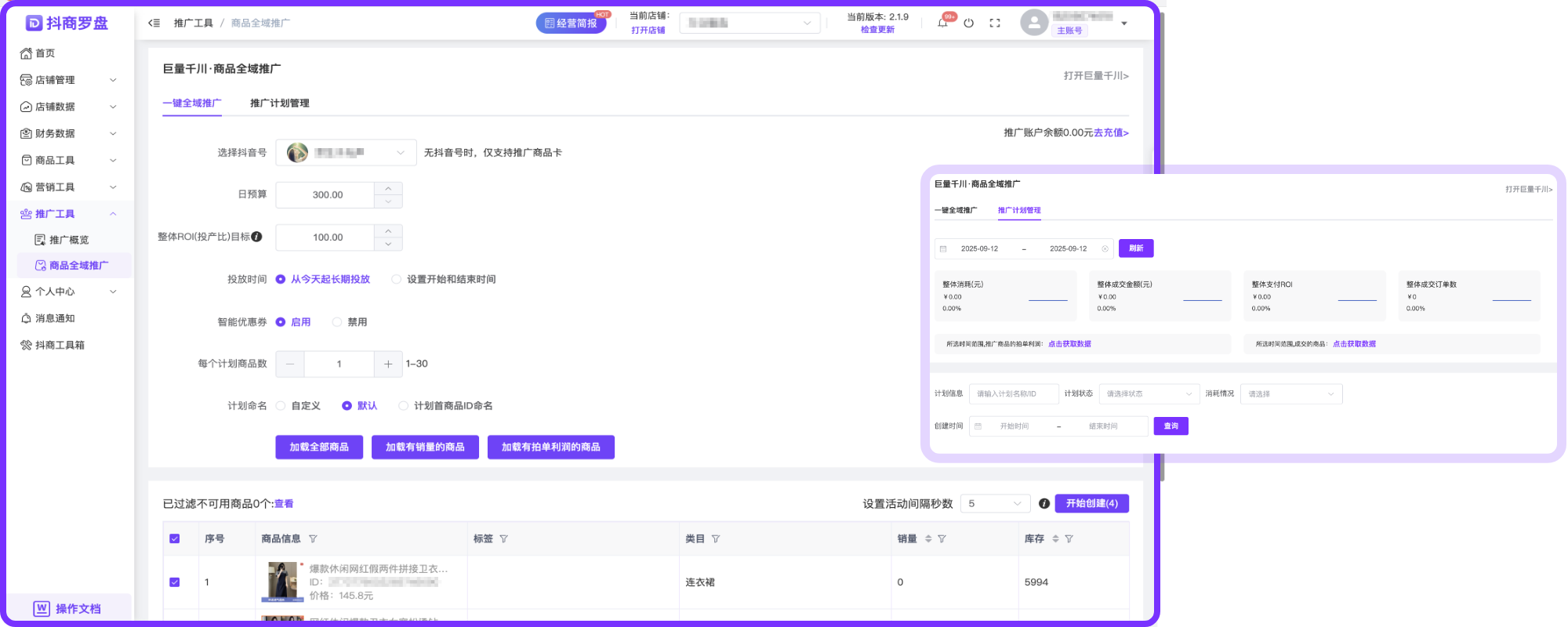1568x627 pixels.
Task: Click 加载全部商品 button
Action: 319,448
